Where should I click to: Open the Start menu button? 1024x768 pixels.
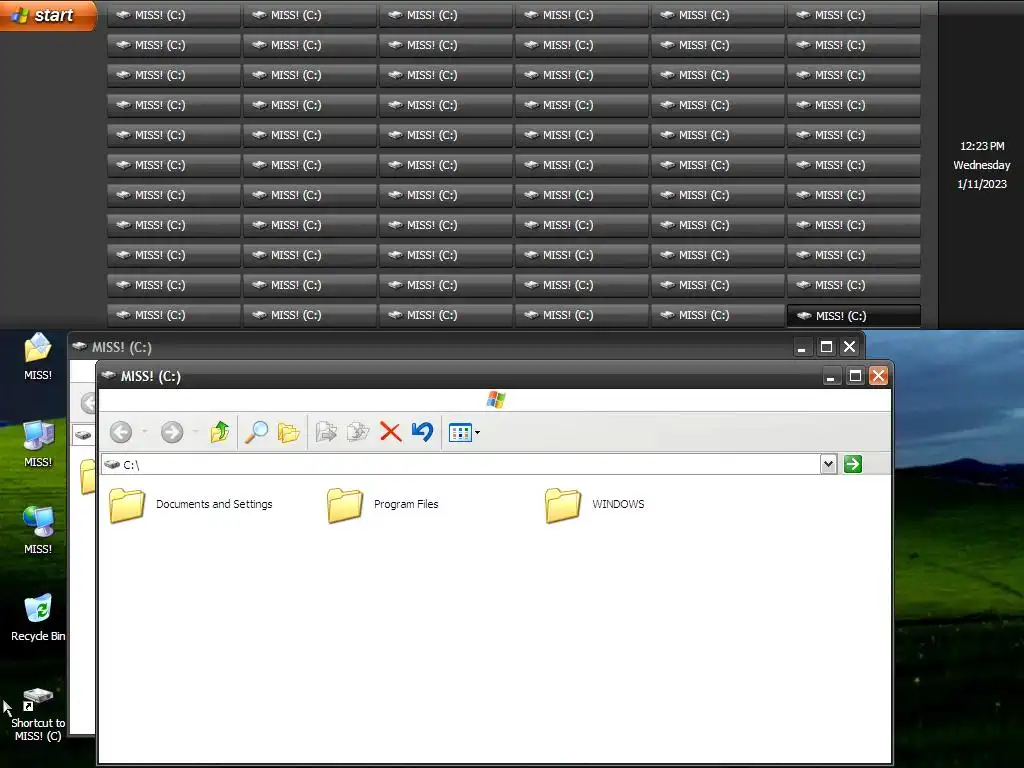(48, 15)
